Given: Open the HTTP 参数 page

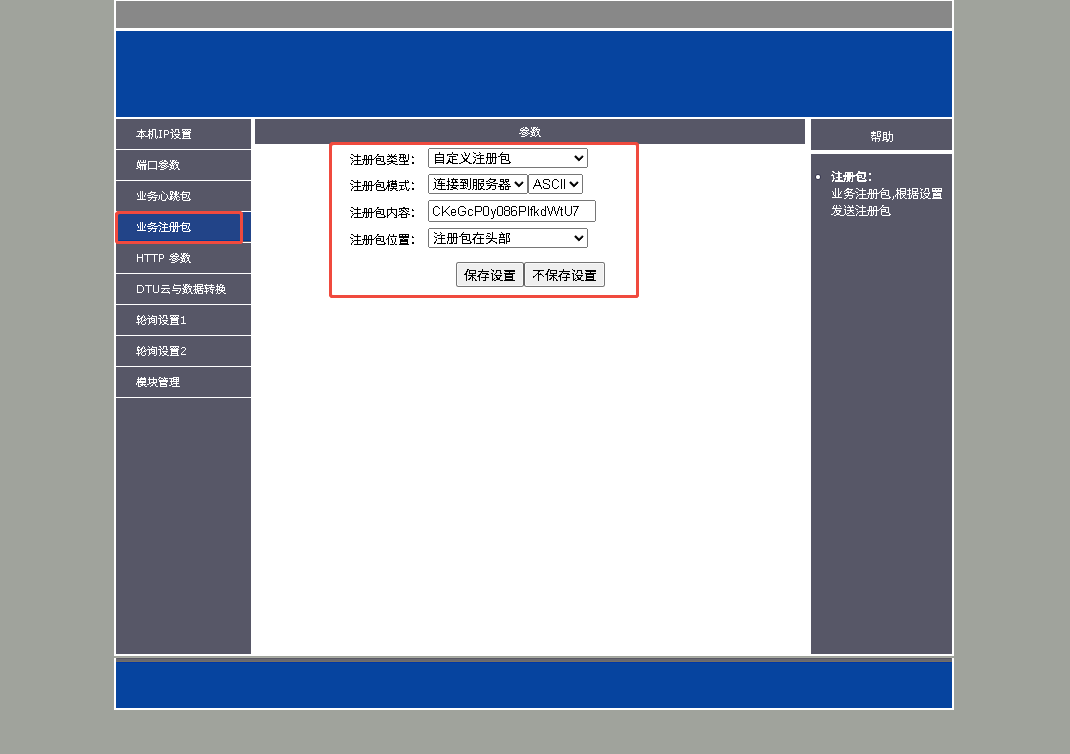Looking at the screenshot, I should (x=163, y=258).
